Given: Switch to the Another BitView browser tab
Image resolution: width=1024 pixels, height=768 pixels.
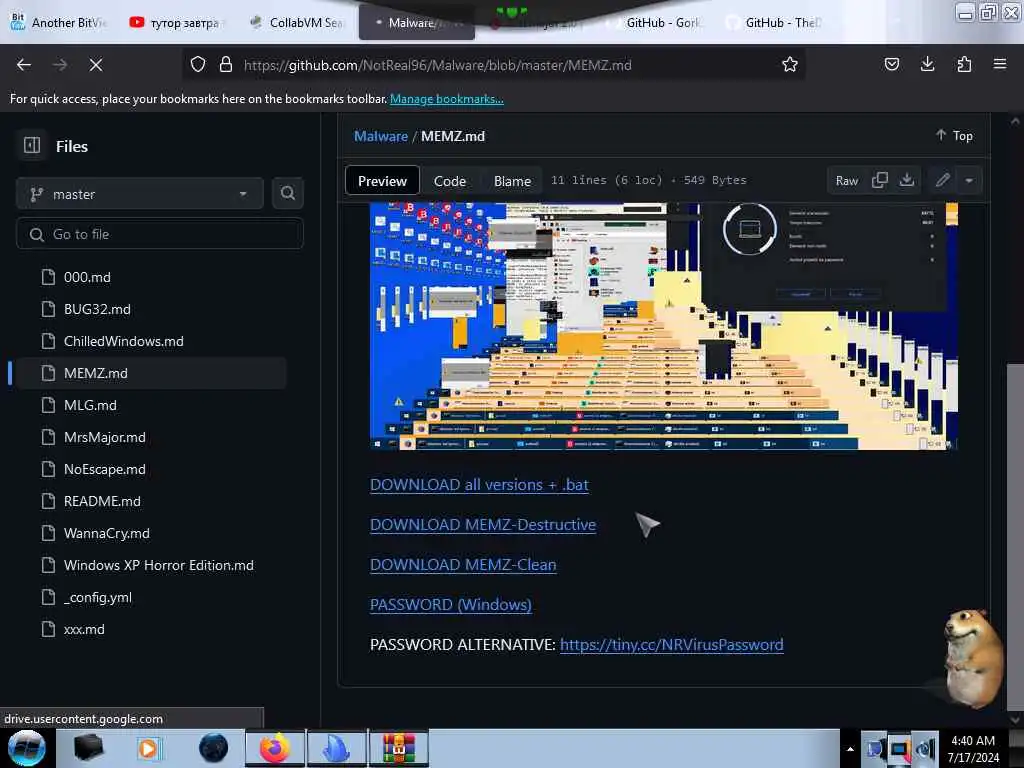Looking at the screenshot, I should (x=59, y=22).
